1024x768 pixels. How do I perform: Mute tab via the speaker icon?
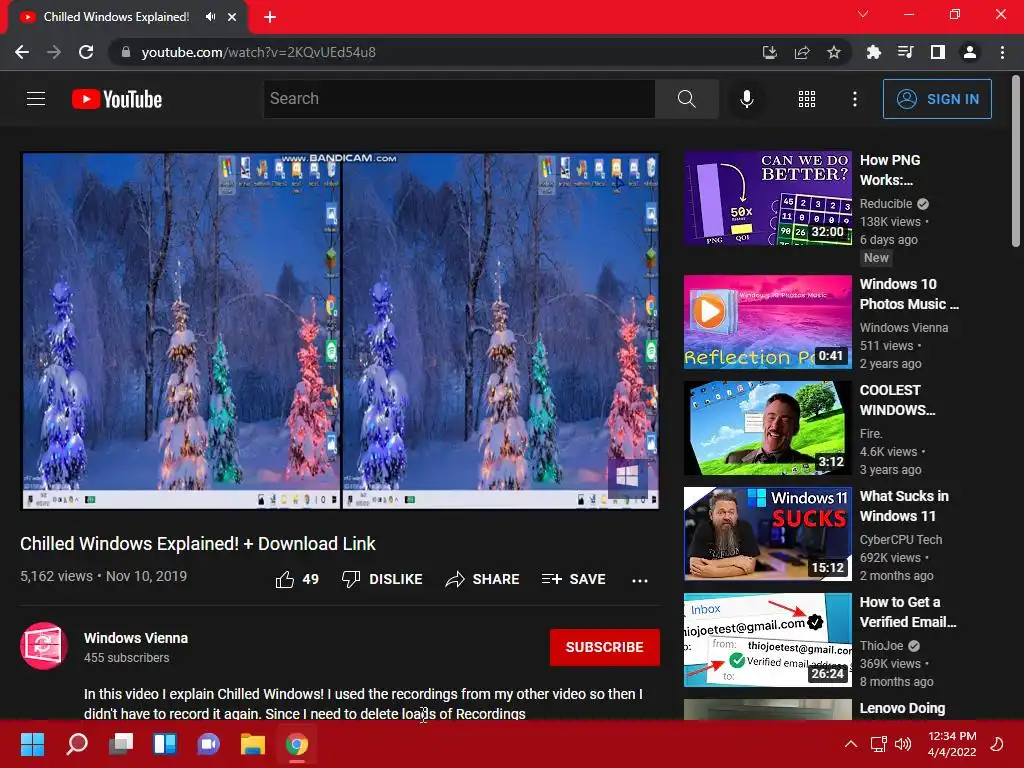210,17
